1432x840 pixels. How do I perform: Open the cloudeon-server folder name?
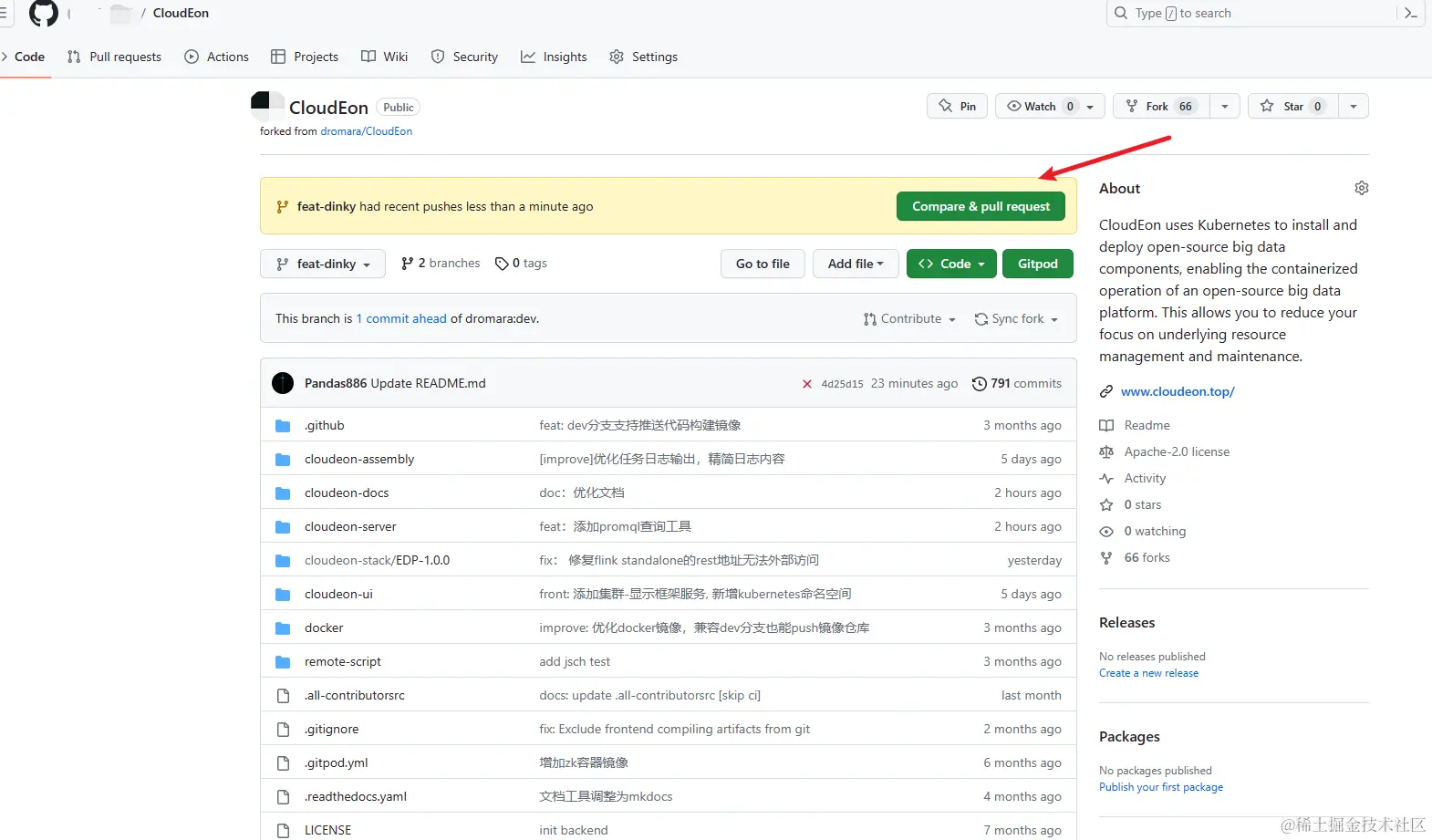(350, 527)
